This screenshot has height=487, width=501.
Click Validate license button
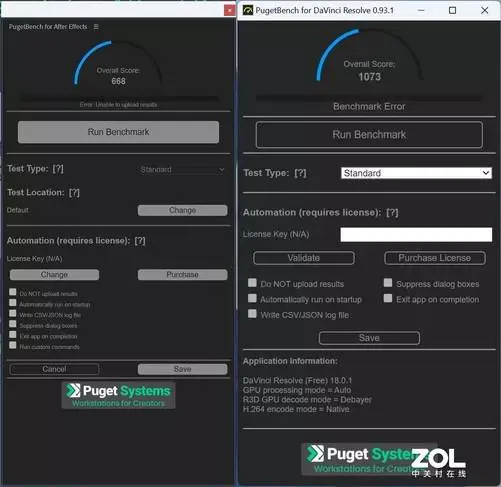(304, 258)
